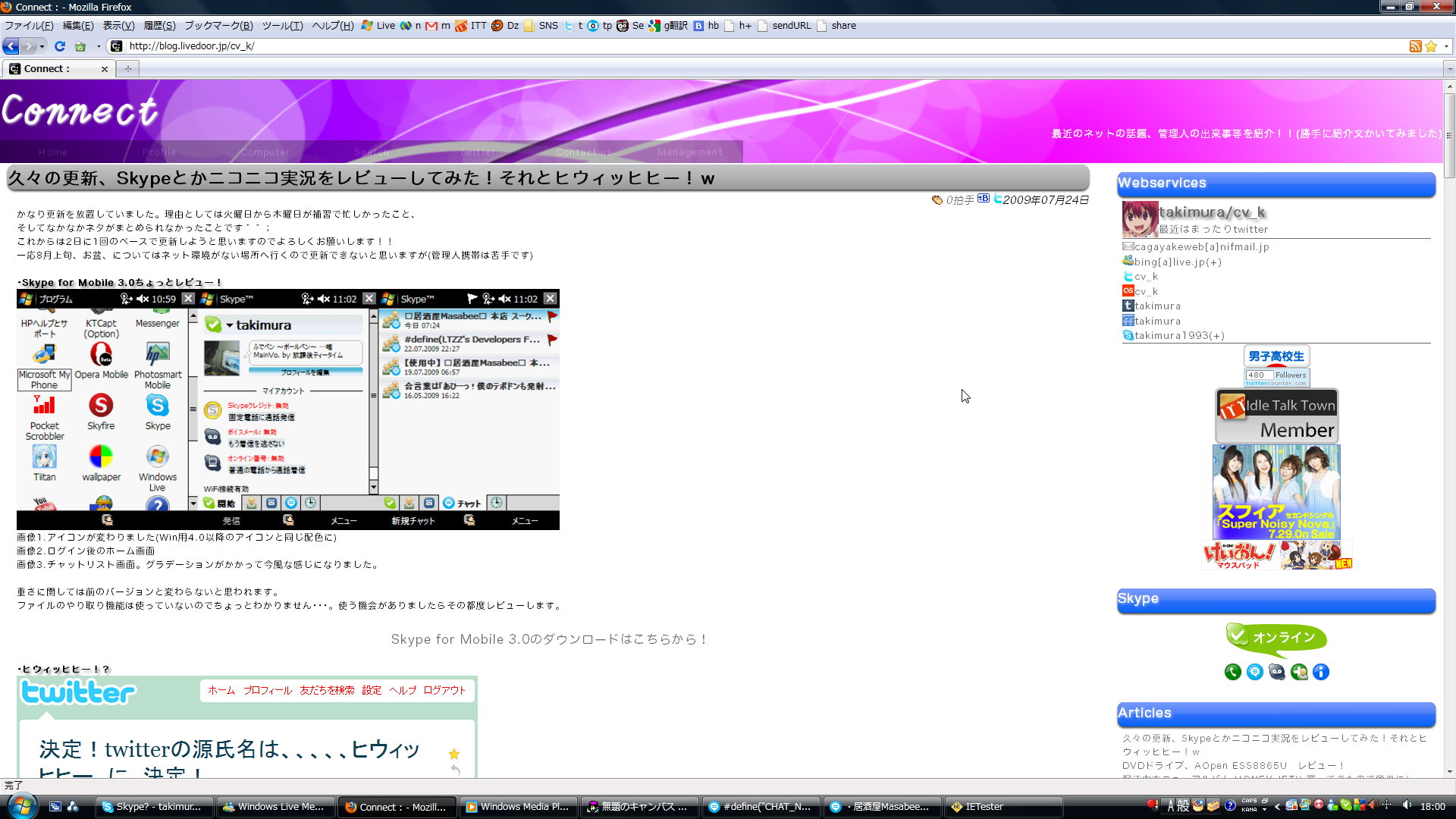The height and width of the screenshot is (819, 1456).
Task: Click the takimura/cv_k profile avatar
Action: pyautogui.click(x=1140, y=219)
